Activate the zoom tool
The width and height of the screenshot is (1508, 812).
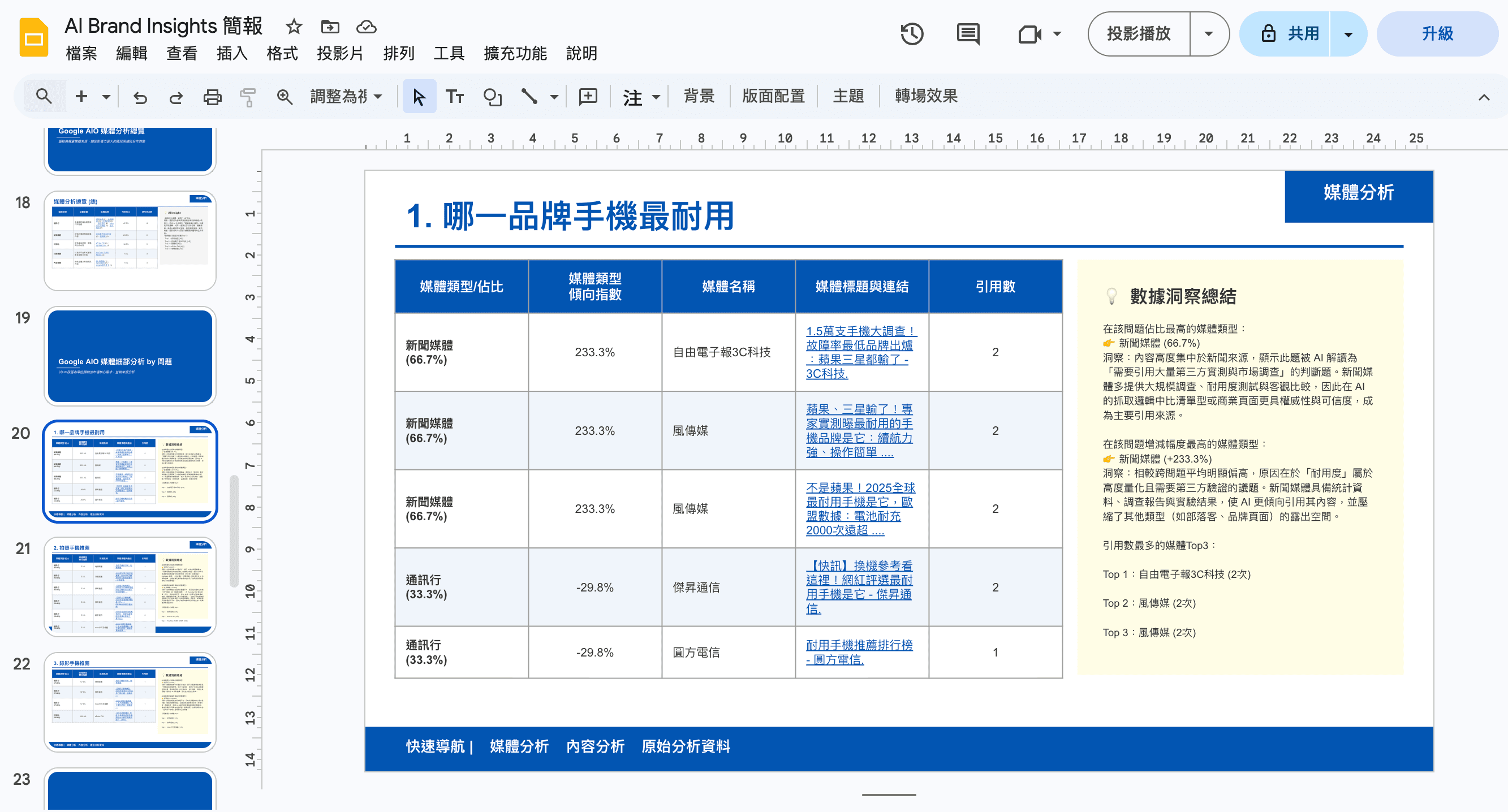(285, 96)
